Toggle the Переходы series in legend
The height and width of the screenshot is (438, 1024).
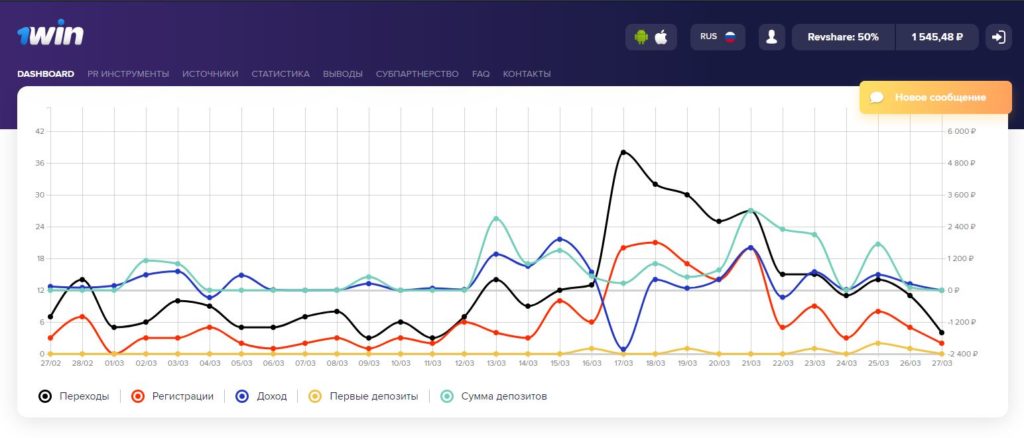point(73,396)
